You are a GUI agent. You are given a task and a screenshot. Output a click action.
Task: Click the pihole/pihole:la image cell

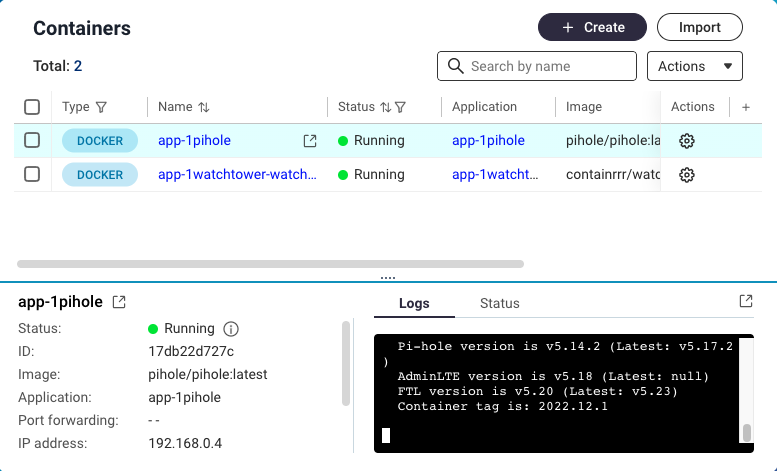click(x=613, y=141)
